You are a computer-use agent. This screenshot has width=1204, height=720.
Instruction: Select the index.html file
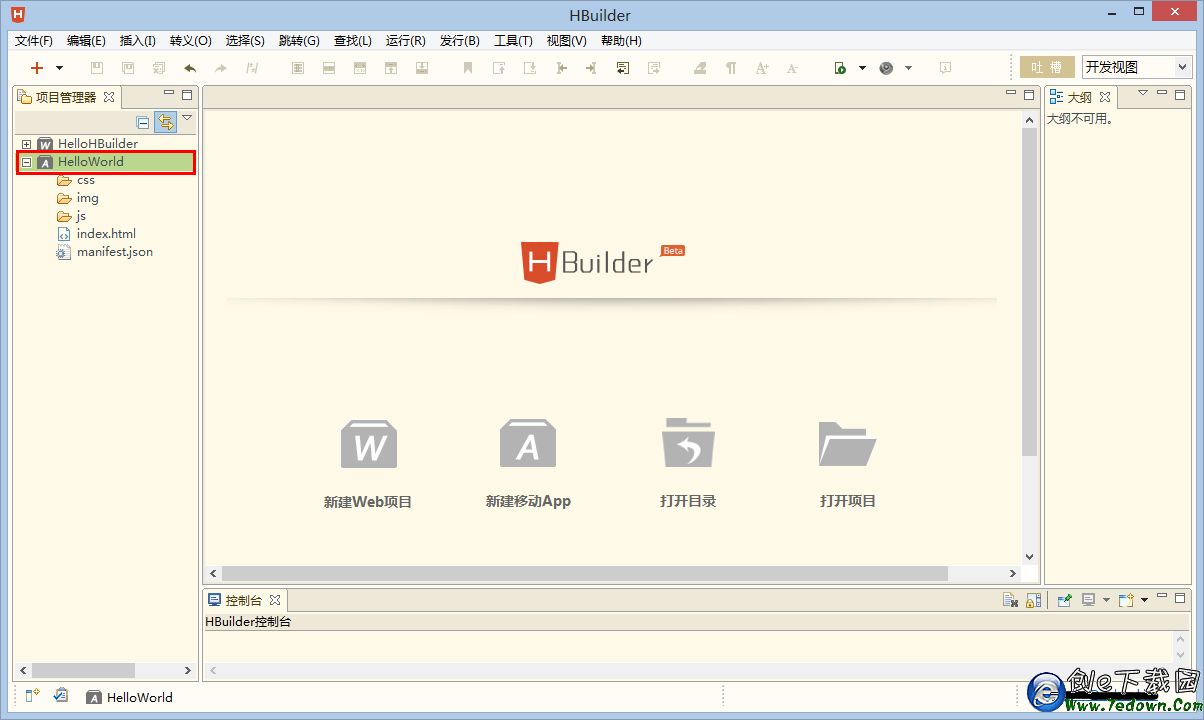point(106,234)
